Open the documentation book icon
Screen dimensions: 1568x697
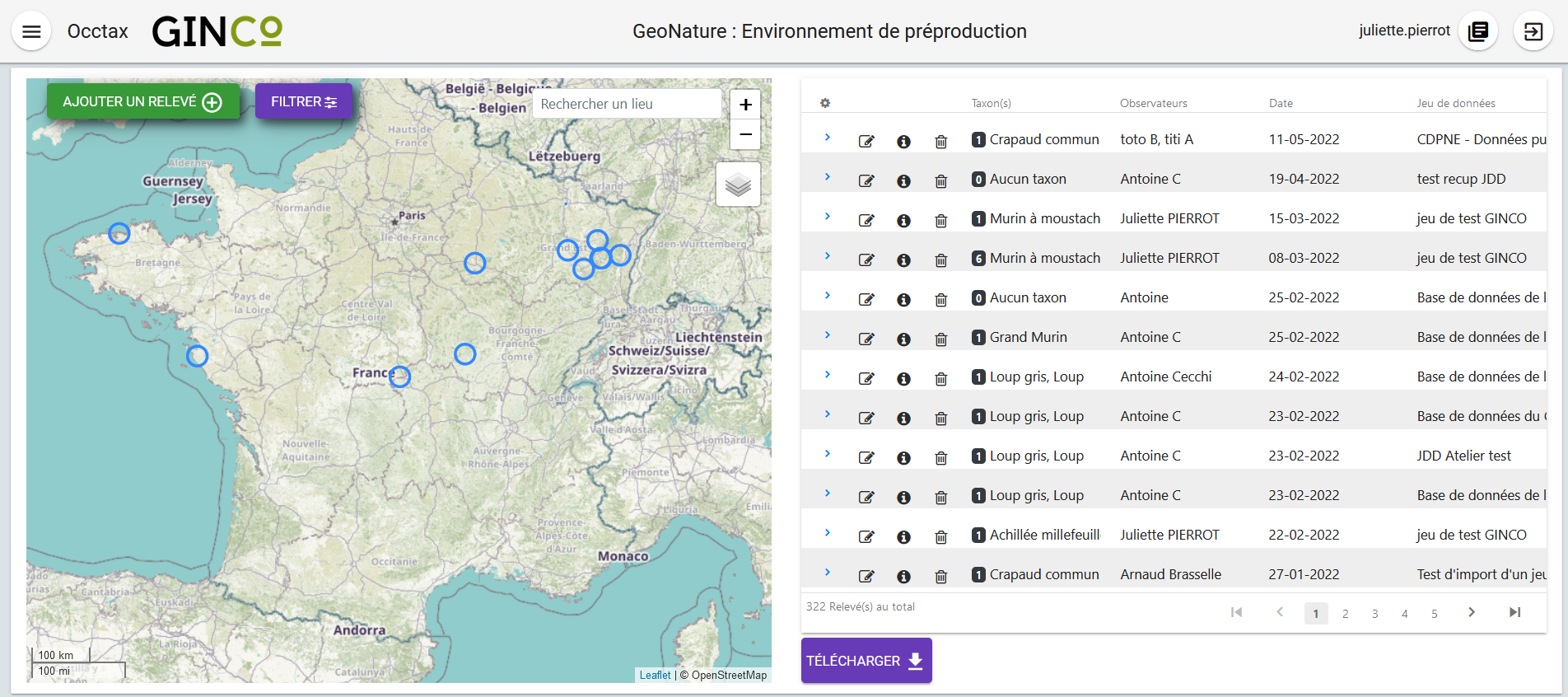[x=1478, y=31]
